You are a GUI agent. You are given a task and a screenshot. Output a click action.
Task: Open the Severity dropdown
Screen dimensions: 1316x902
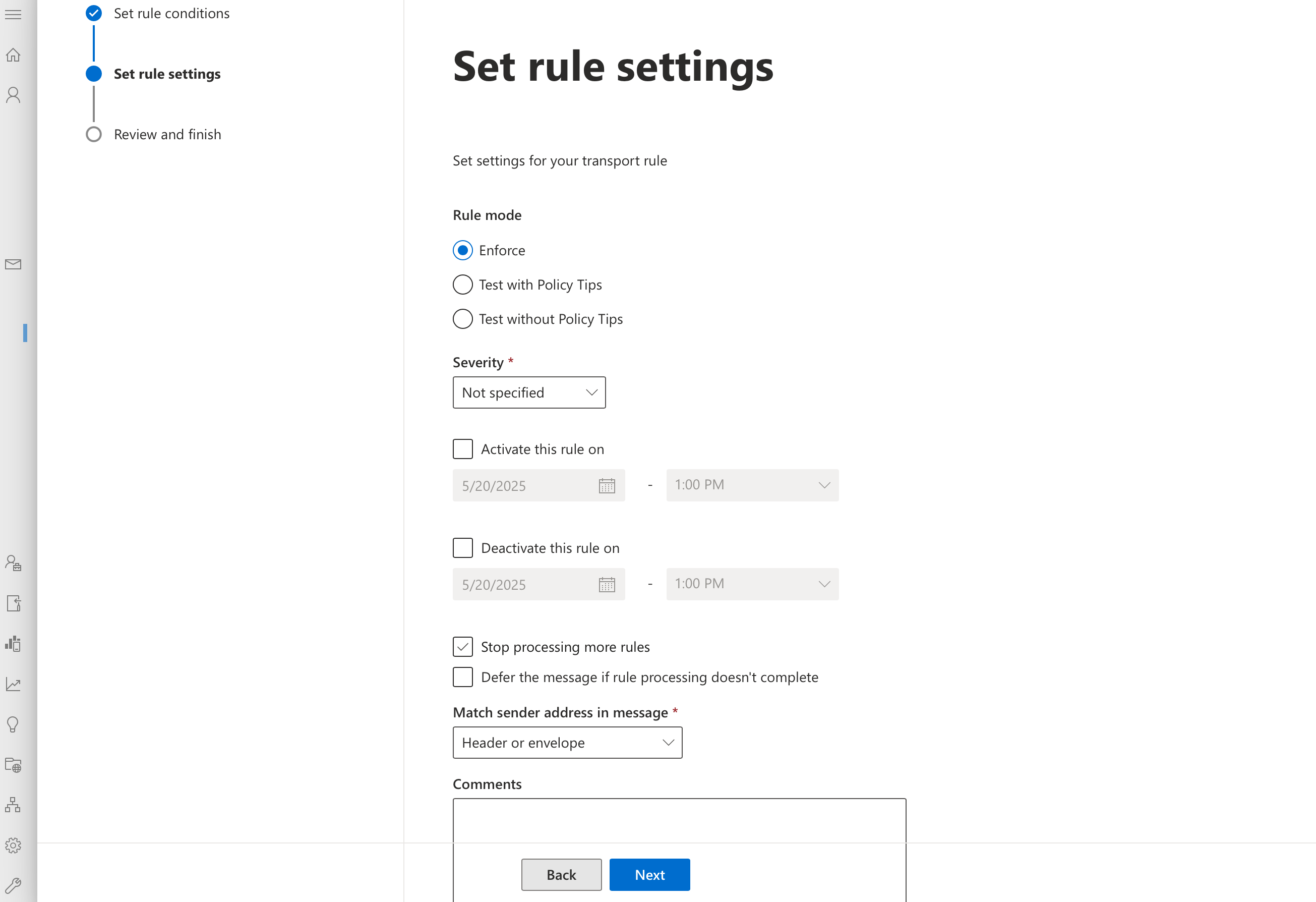coord(529,392)
